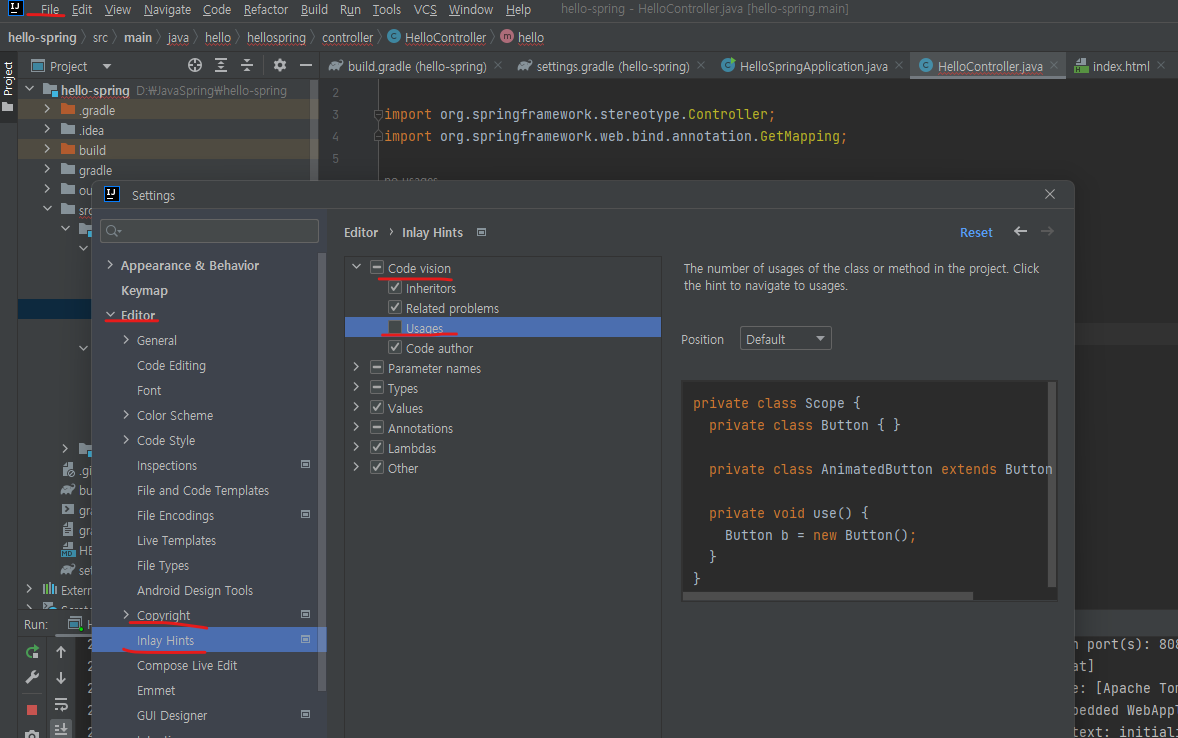Click the controller breadcrumb item
Screen dimensions: 1178x738
tap(347, 37)
